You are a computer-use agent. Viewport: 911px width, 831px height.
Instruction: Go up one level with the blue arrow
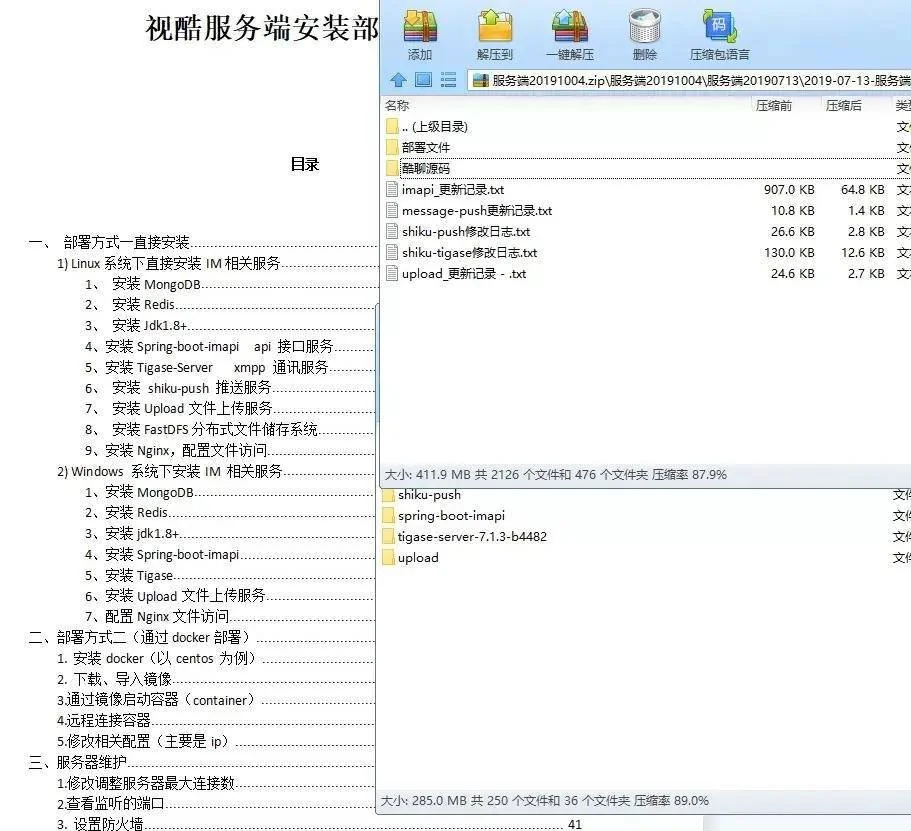[x=398, y=80]
